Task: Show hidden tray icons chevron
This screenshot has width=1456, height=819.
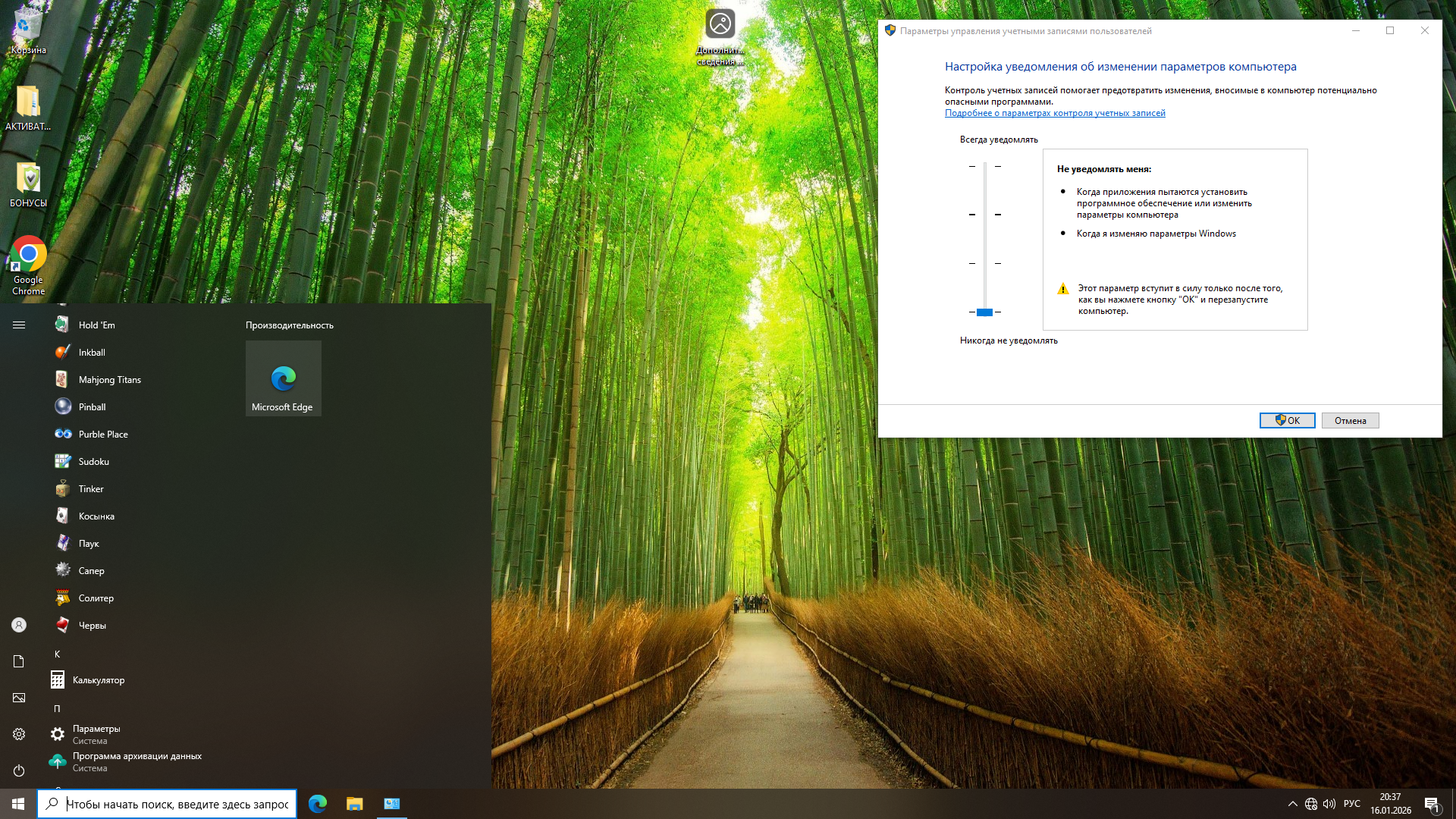Action: tap(1292, 804)
